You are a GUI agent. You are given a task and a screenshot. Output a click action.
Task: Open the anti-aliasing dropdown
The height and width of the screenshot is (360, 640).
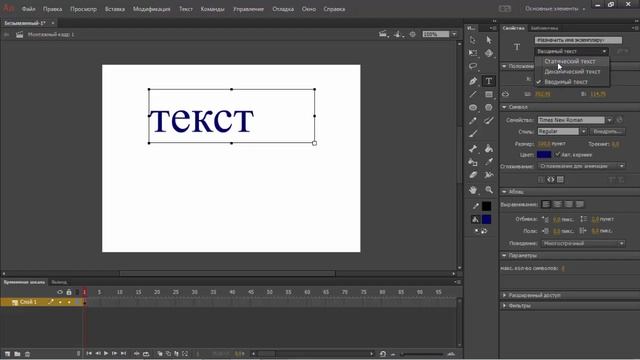click(x=581, y=166)
